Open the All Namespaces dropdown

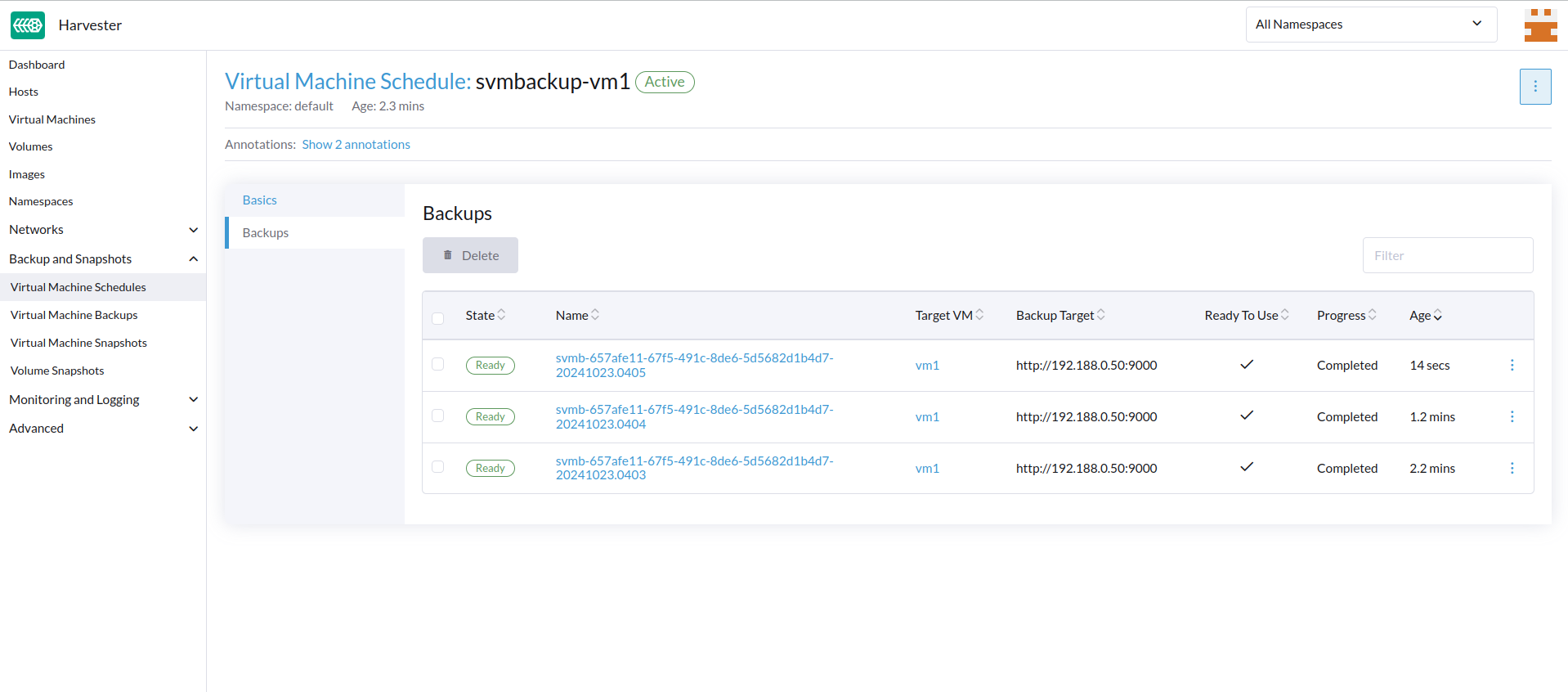point(1370,25)
